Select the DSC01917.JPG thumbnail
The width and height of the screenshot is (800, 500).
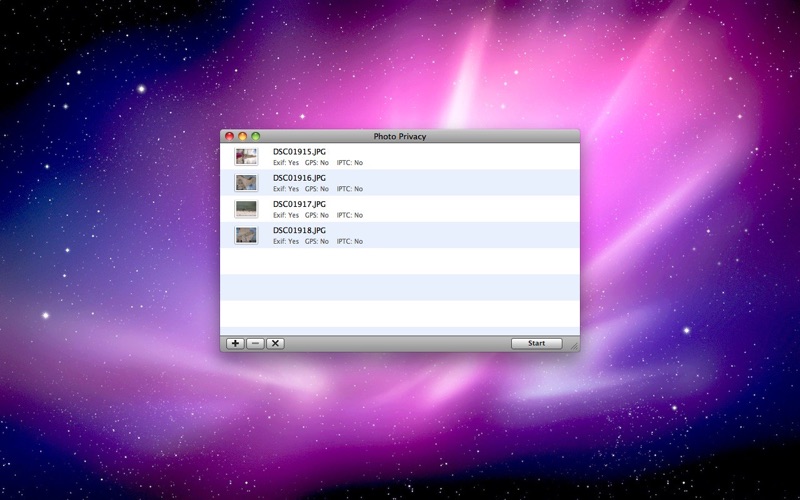(246, 209)
